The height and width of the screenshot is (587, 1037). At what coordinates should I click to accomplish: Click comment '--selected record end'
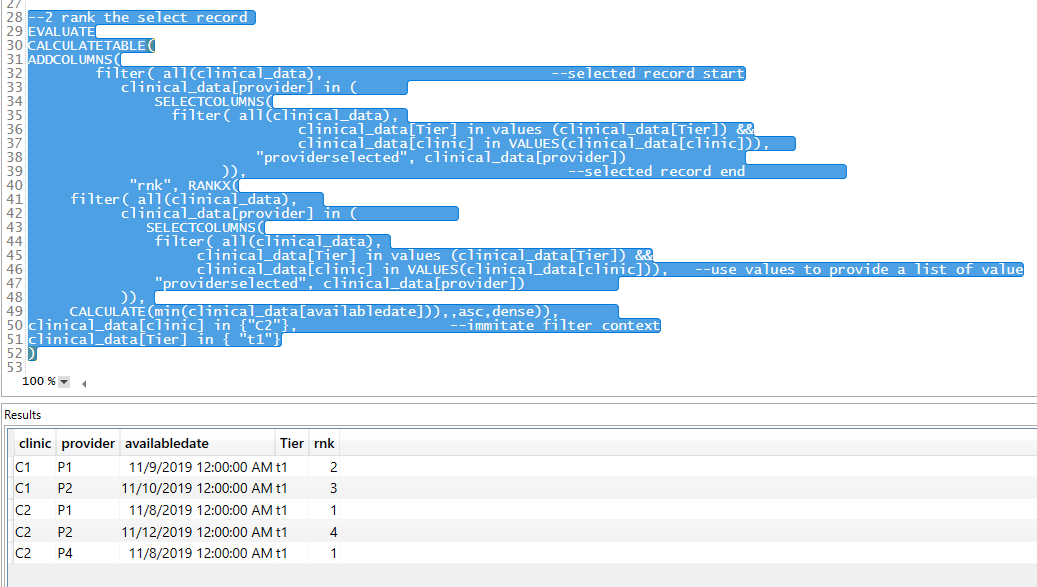(657, 171)
